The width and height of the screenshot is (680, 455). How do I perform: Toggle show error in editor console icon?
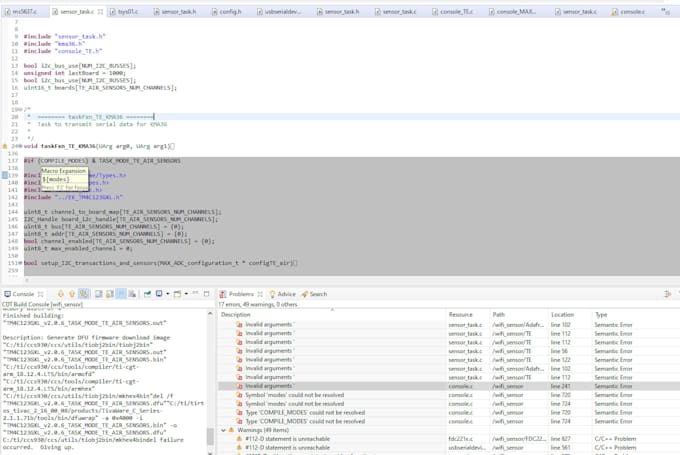(x=84, y=294)
